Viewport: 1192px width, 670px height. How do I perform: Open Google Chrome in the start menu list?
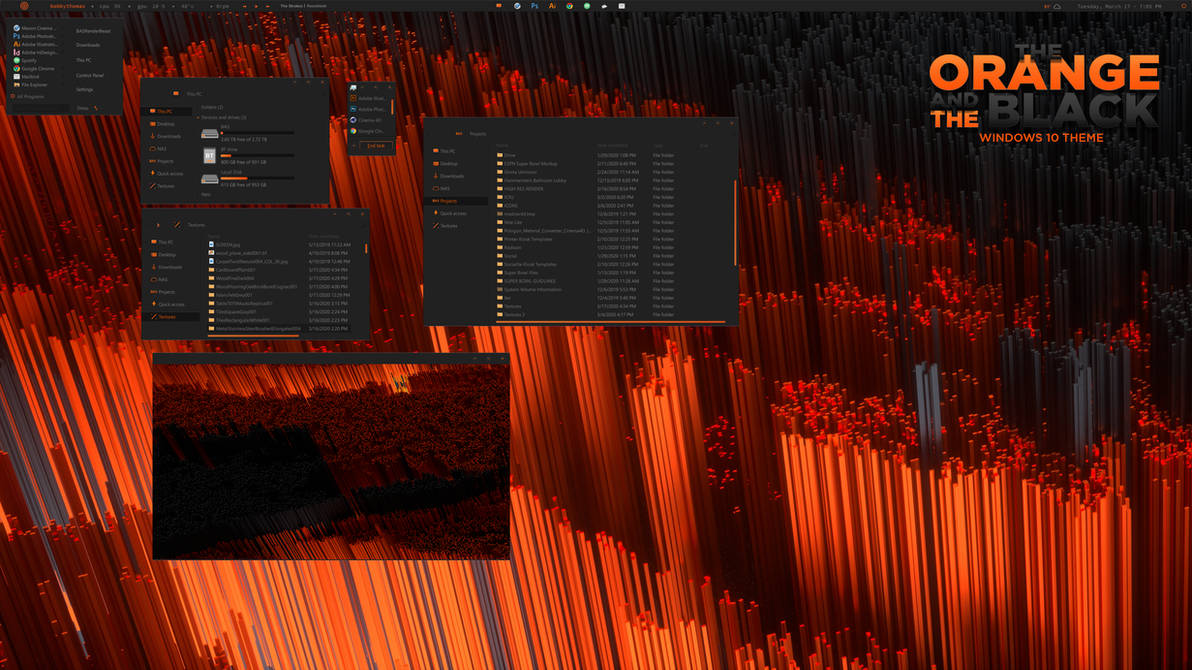[35, 68]
